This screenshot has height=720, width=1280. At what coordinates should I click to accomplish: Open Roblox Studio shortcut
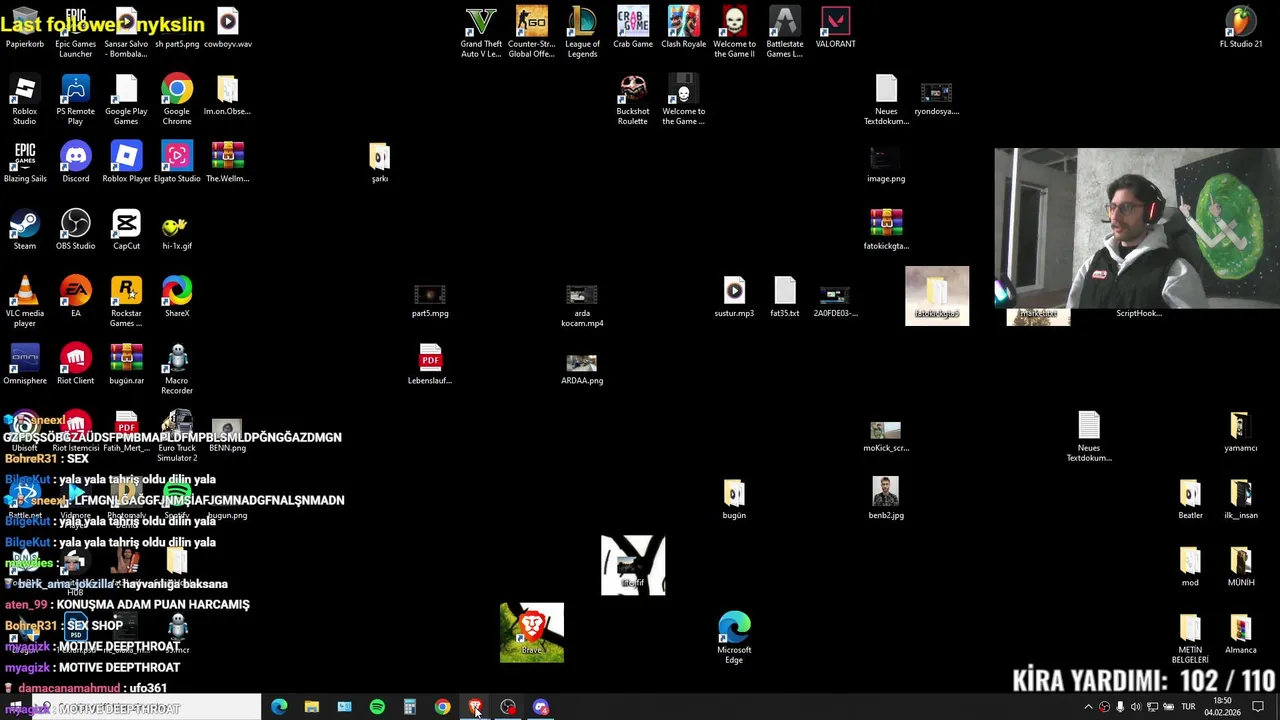tap(25, 99)
